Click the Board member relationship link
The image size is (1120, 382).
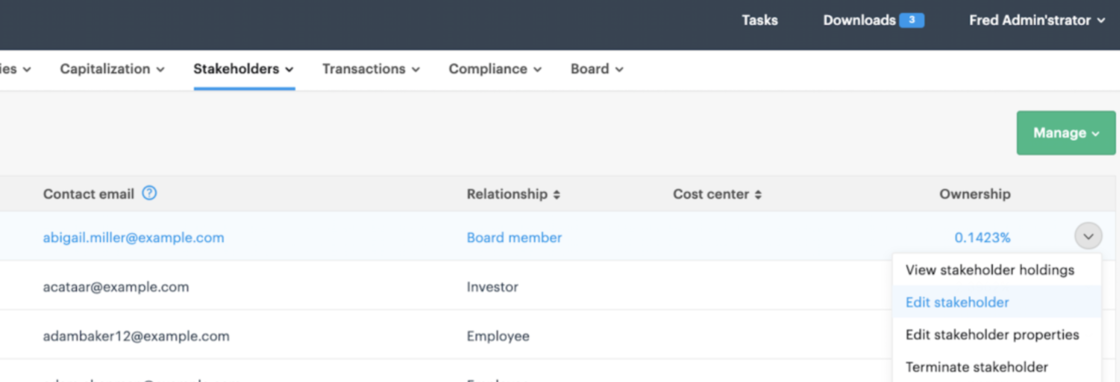coord(514,238)
